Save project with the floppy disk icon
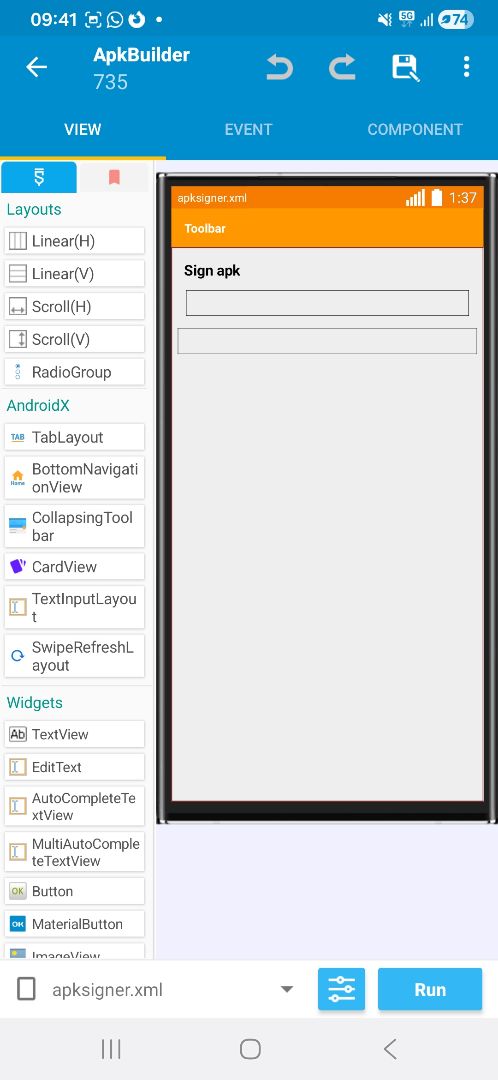The image size is (498, 1080). click(406, 68)
